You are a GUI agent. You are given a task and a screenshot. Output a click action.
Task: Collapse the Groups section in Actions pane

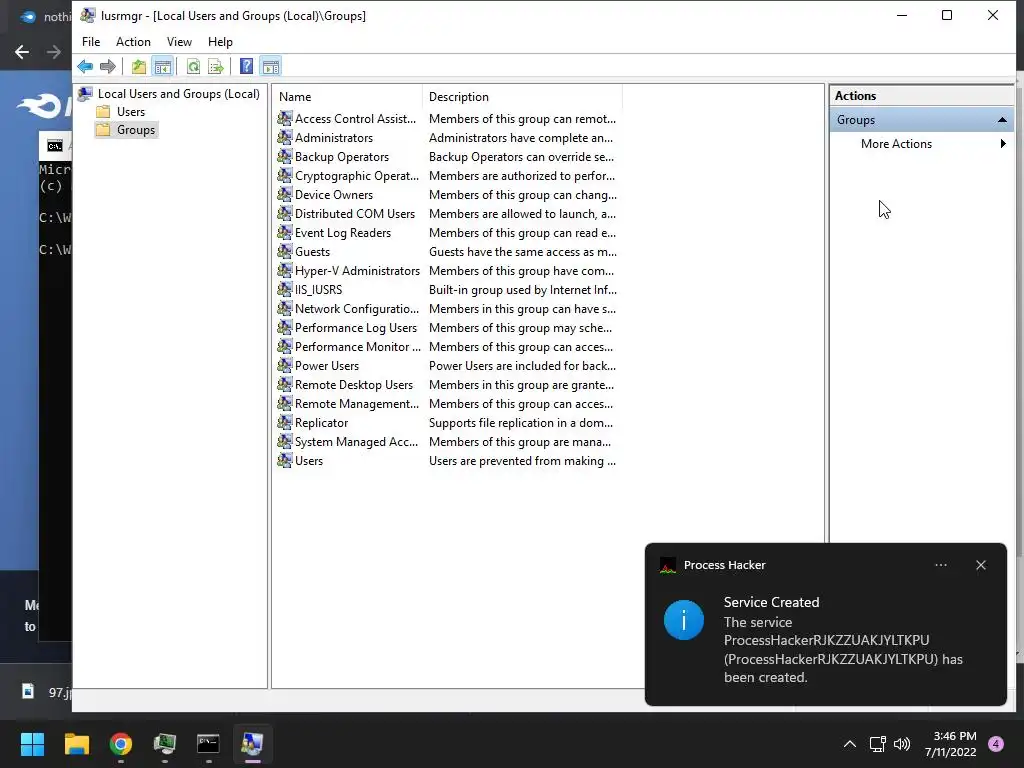coord(1002,120)
